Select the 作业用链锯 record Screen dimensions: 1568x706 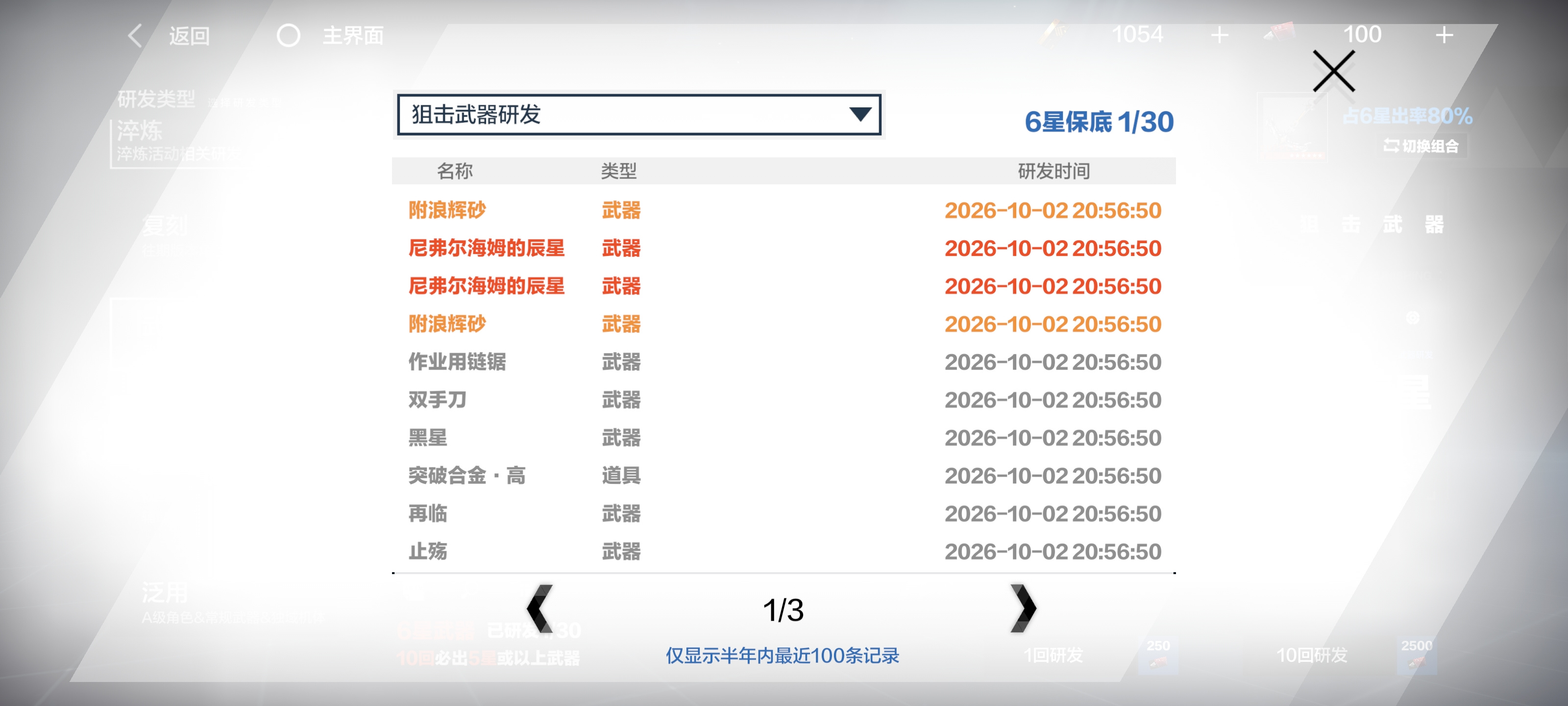pos(784,362)
